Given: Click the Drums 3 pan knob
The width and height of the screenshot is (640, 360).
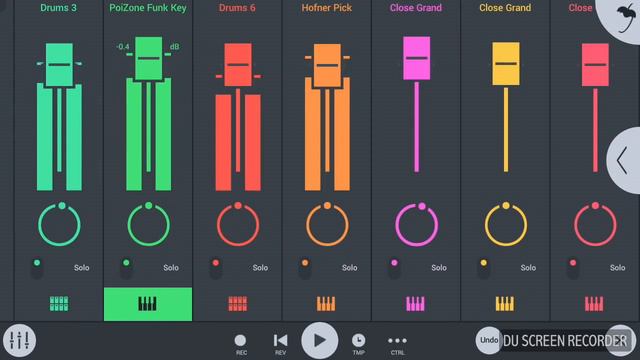Looking at the screenshot, I should pos(59,224).
